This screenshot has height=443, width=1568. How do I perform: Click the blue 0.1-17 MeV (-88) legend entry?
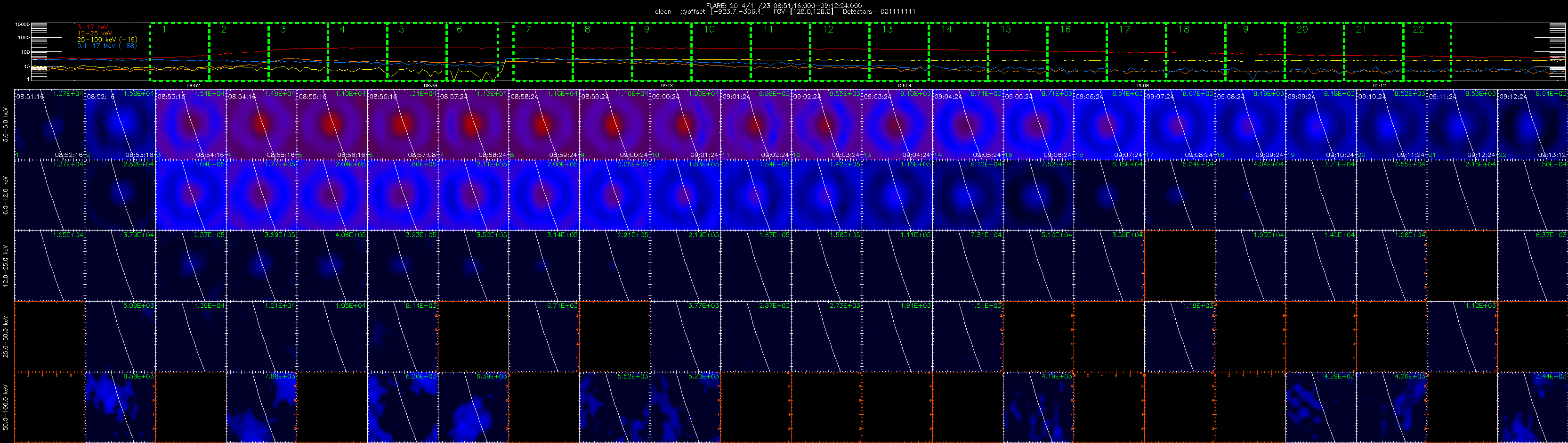tap(107, 45)
